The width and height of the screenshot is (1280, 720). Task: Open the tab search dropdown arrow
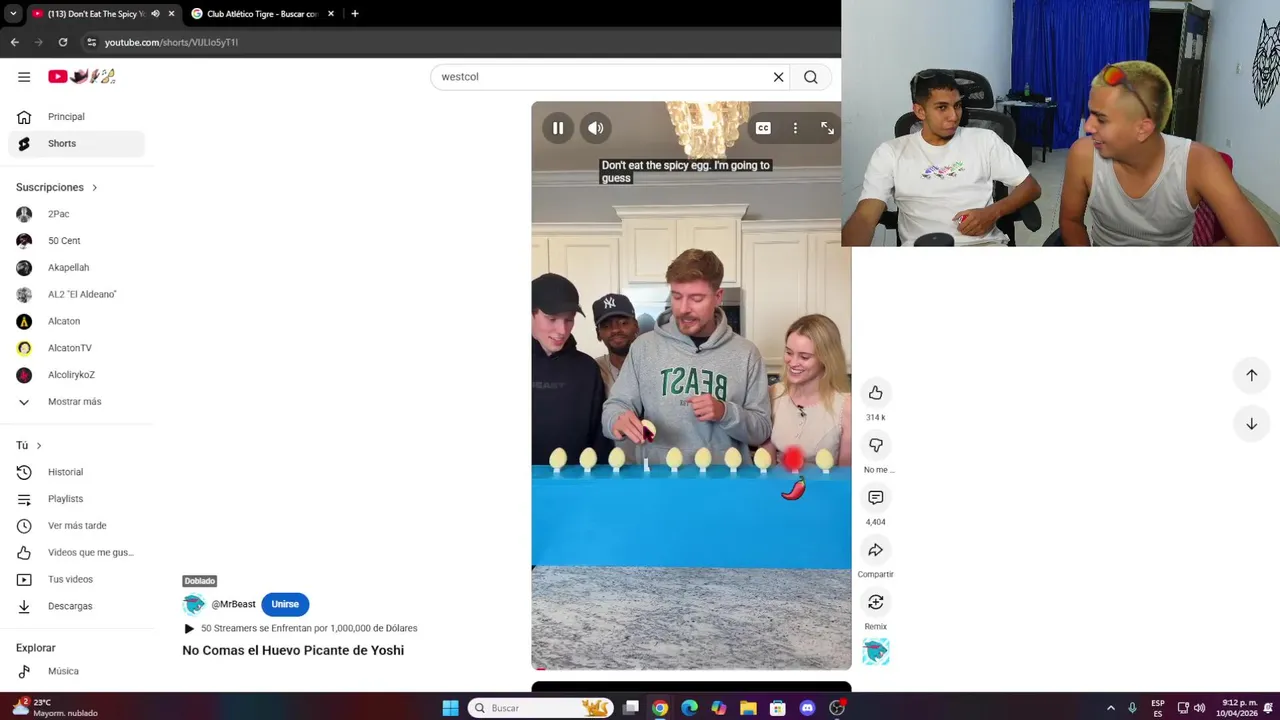(x=12, y=14)
